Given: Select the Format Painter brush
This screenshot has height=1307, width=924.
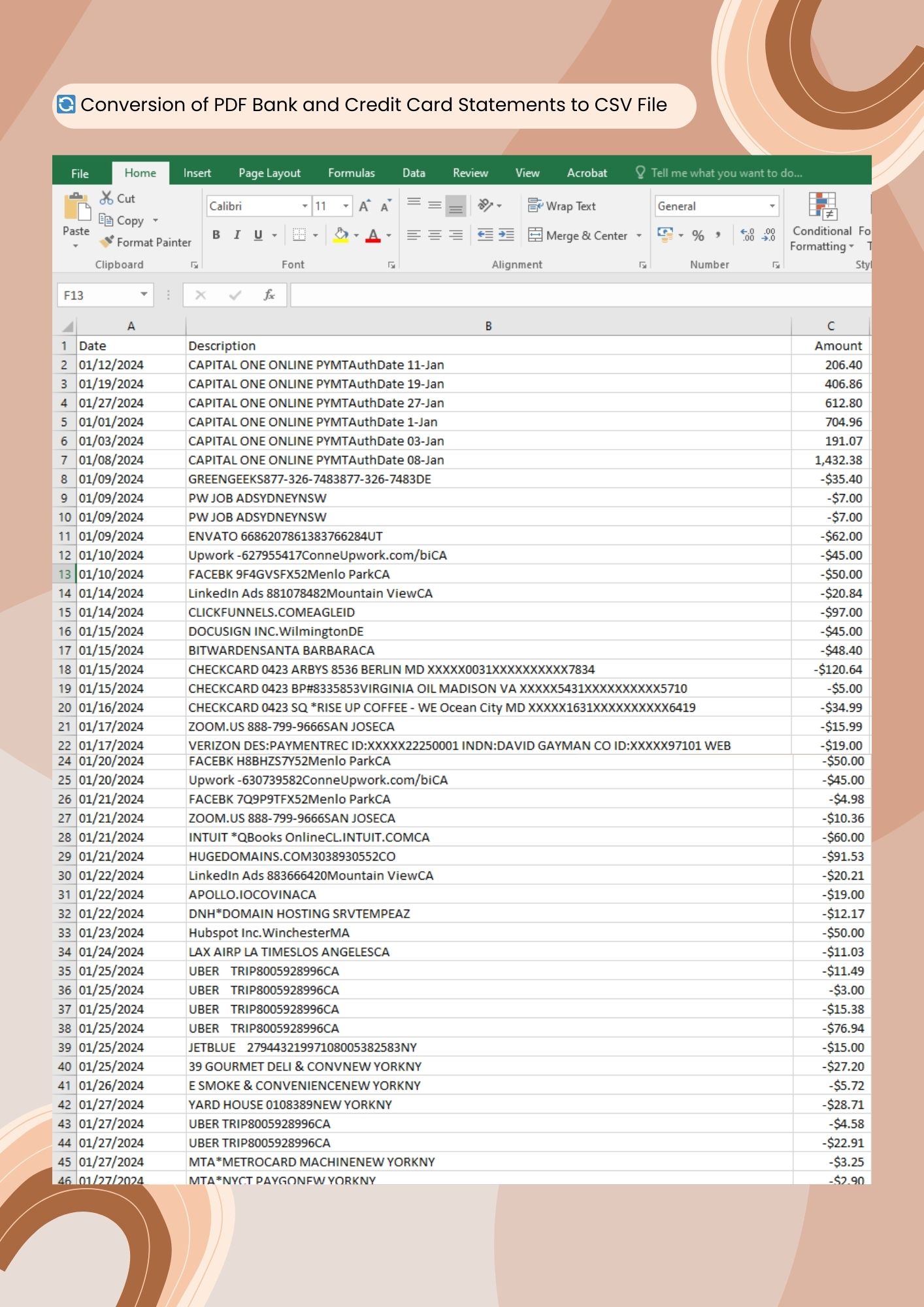Looking at the screenshot, I should 107,242.
